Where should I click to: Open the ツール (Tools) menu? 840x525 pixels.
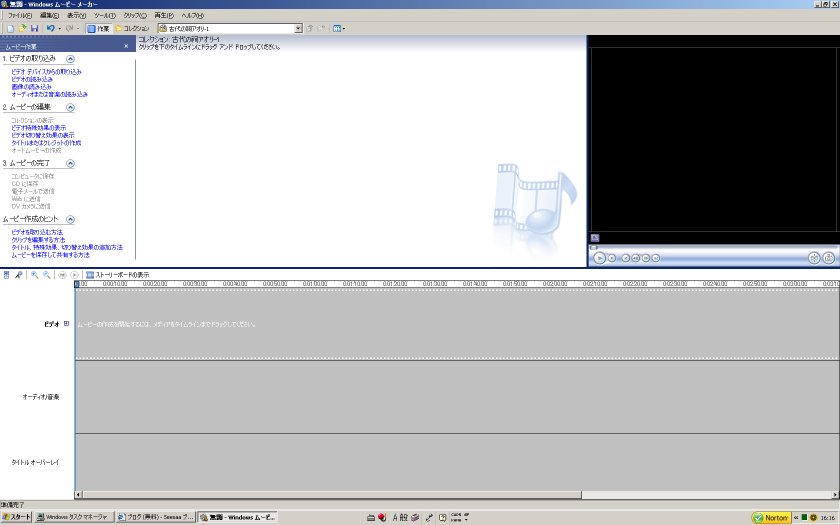[104, 16]
